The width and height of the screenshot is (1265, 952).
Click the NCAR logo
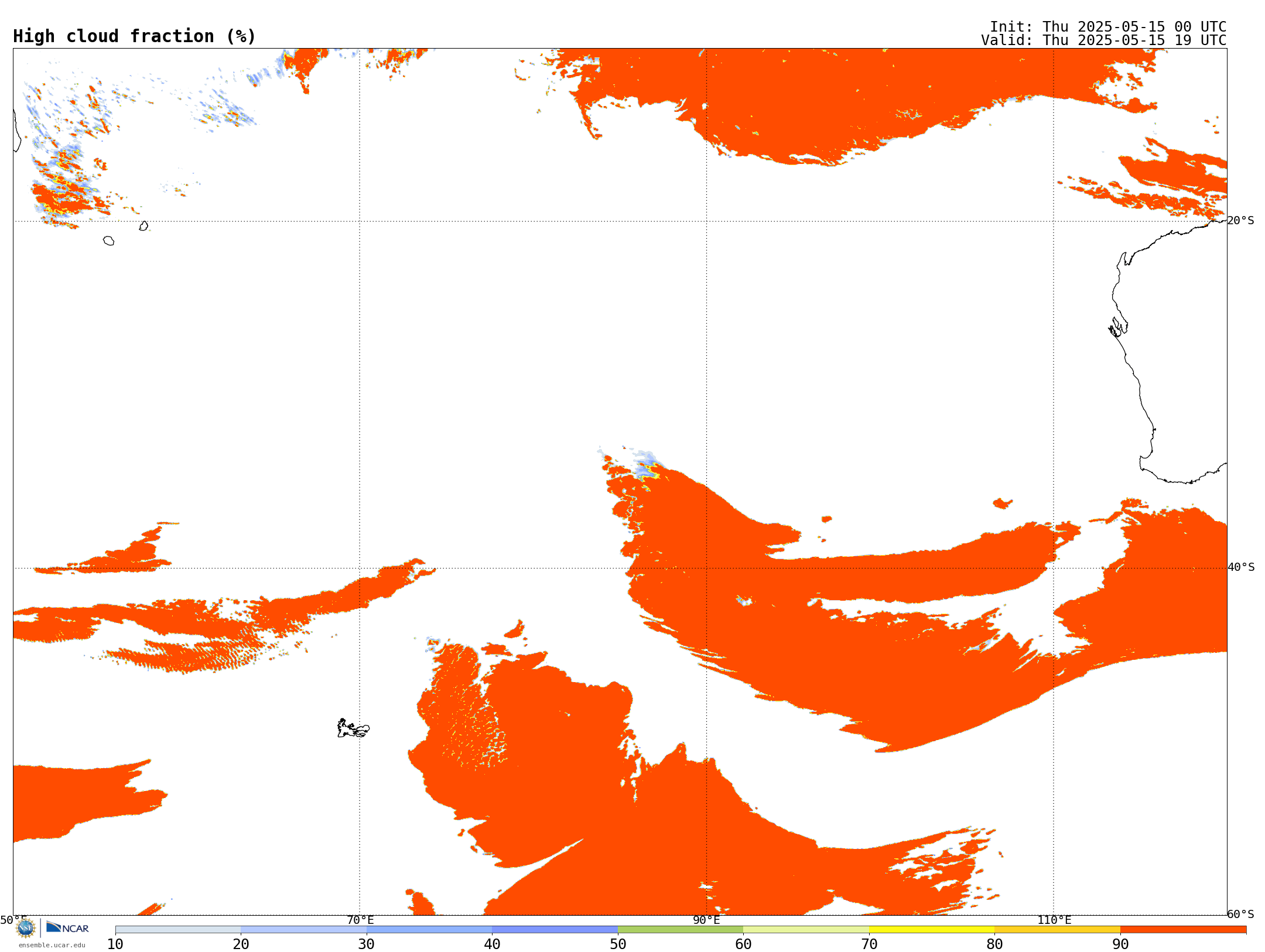tap(67, 927)
